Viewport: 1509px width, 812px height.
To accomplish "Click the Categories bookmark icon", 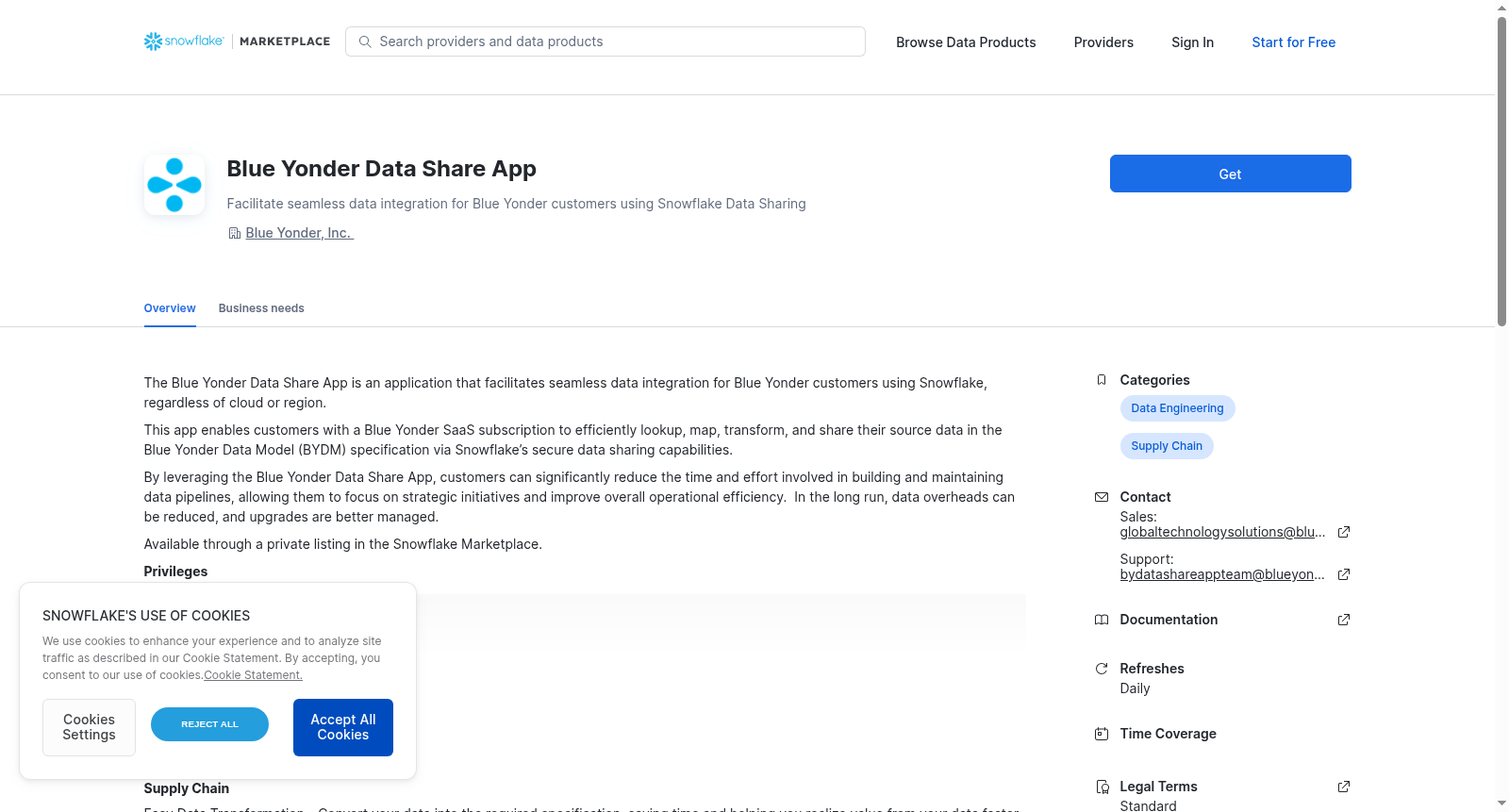I will (1102, 380).
